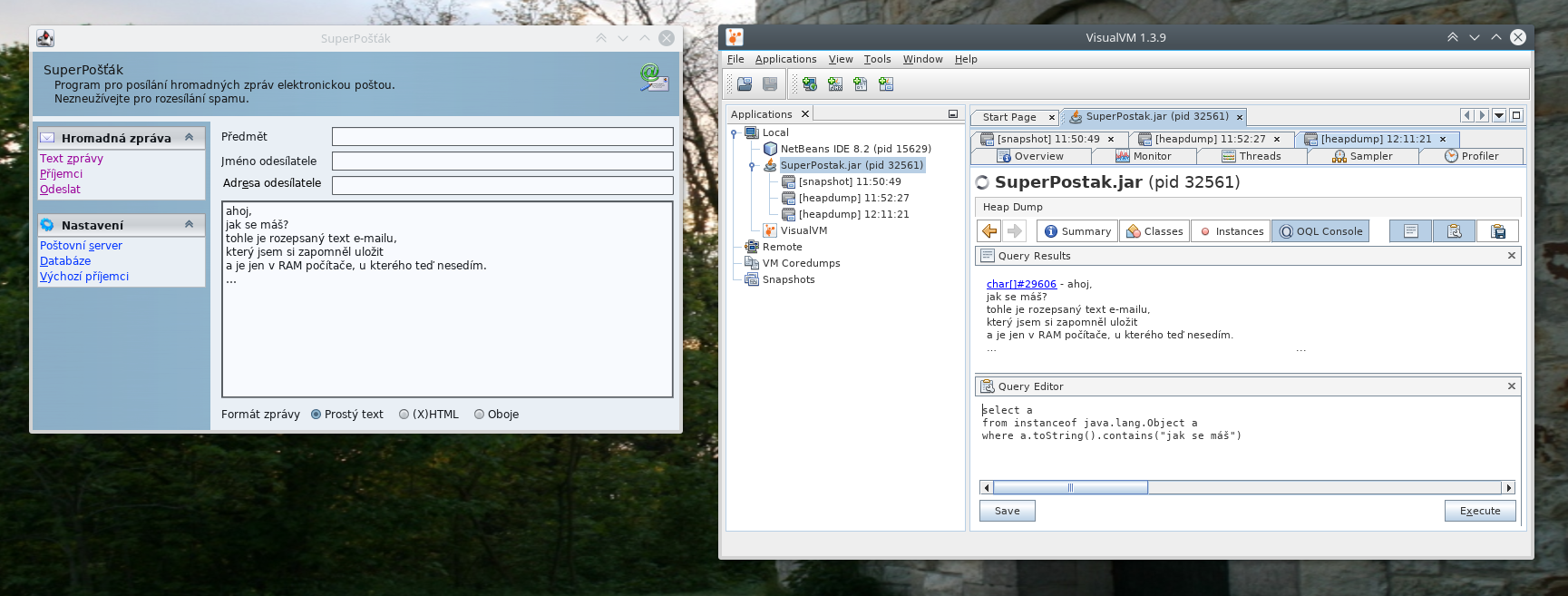The width and height of the screenshot is (1568, 596).
Task: Open the Text zprávy link
Action: click(72, 159)
